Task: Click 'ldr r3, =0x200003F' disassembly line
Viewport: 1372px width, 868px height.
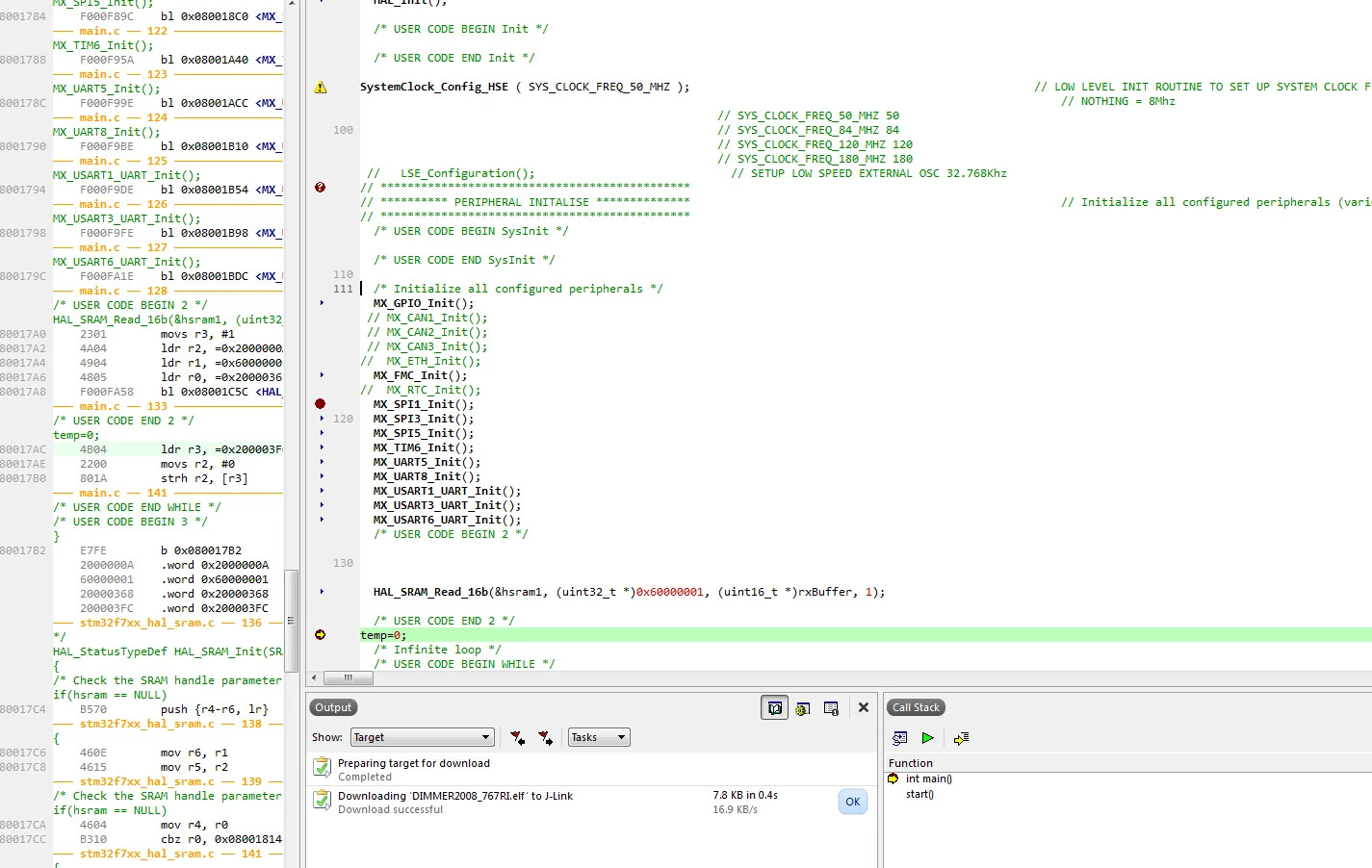Action: pyautogui.click(x=221, y=449)
